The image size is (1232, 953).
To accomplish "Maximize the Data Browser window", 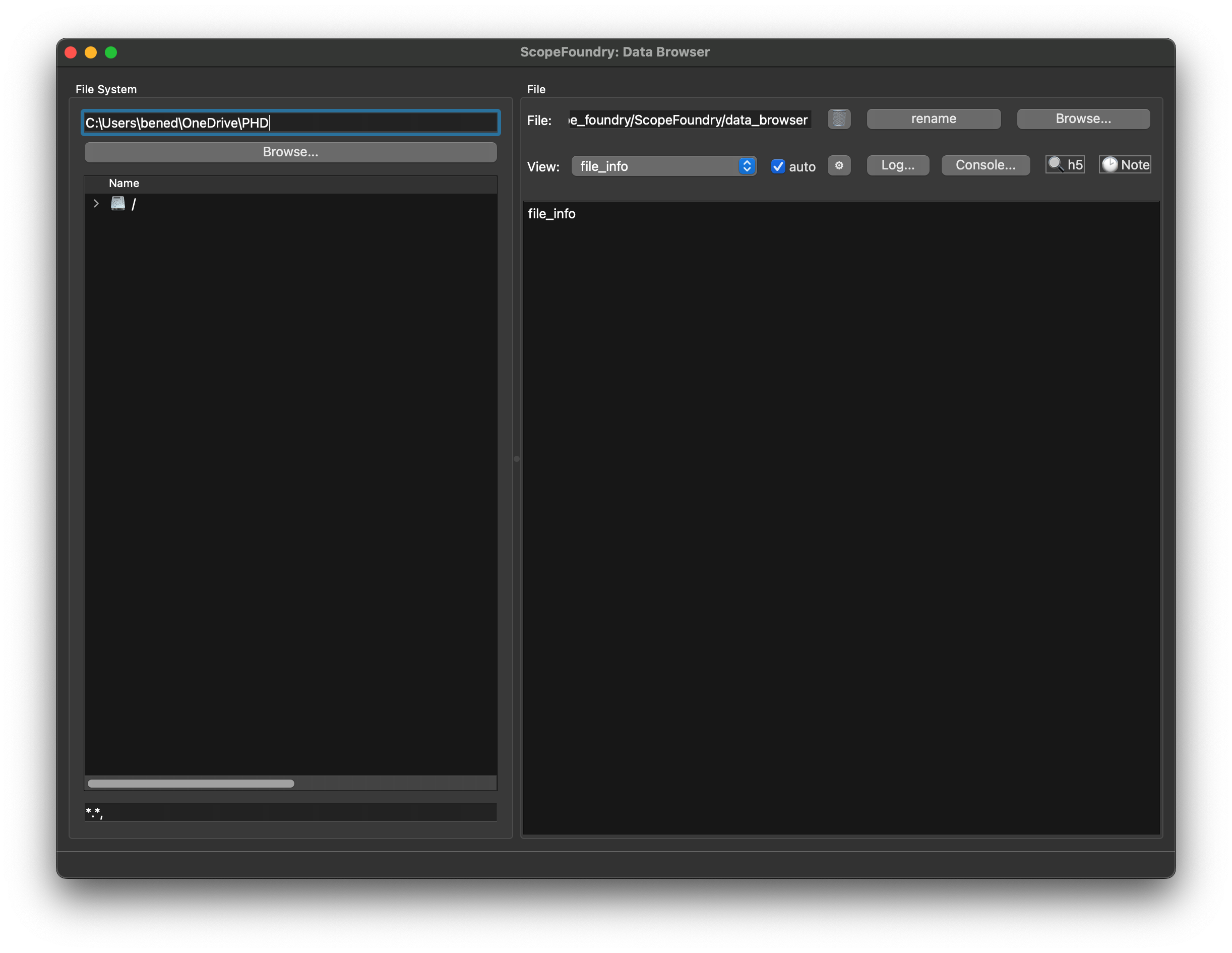I will click(x=111, y=52).
